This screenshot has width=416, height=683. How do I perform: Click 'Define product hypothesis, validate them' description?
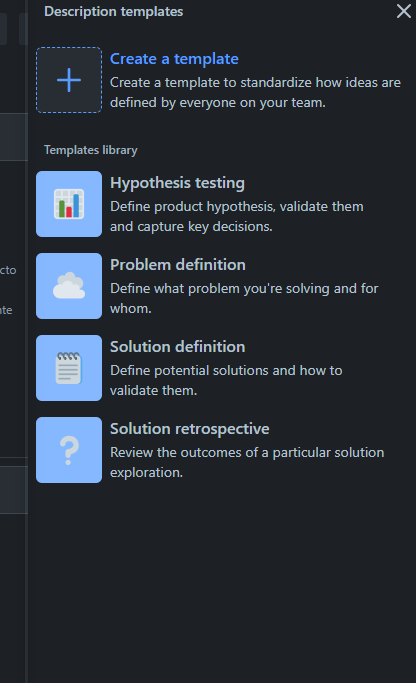237,206
